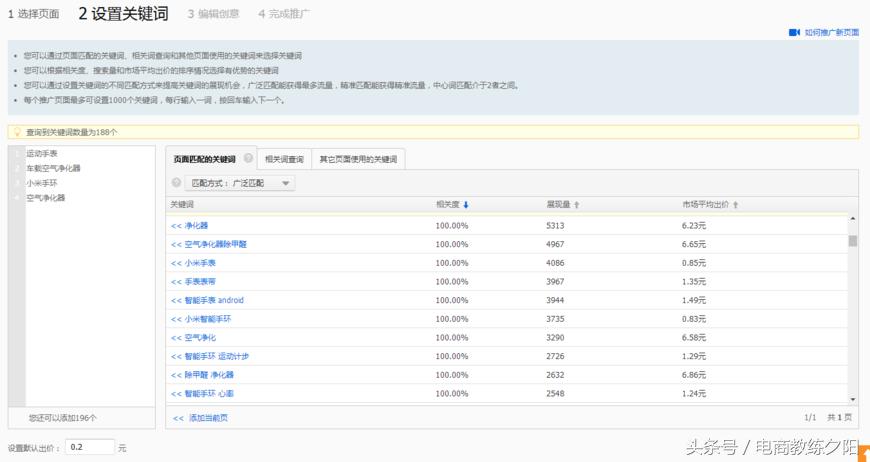Screen dimensions: 870x462
Task: Select 小米手环 in the added keyword list
Action: click(42, 183)
